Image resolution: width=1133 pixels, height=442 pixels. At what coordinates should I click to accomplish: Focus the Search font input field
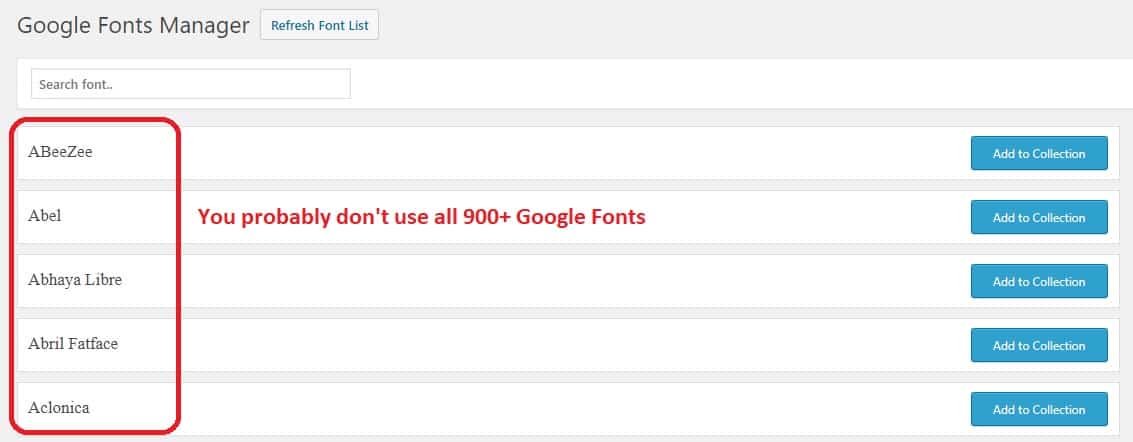click(x=191, y=84)
